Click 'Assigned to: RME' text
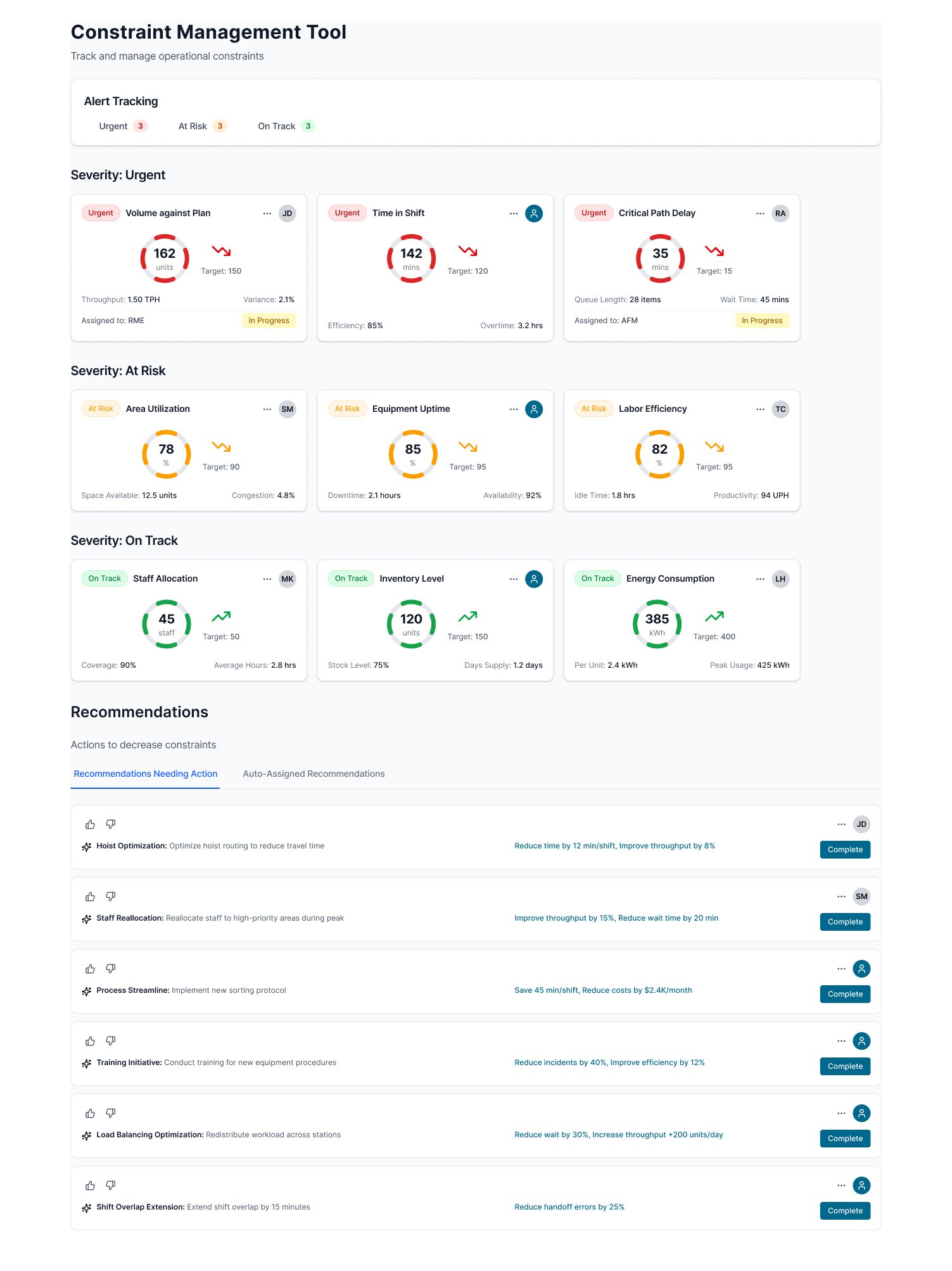 tap(113, 321)
